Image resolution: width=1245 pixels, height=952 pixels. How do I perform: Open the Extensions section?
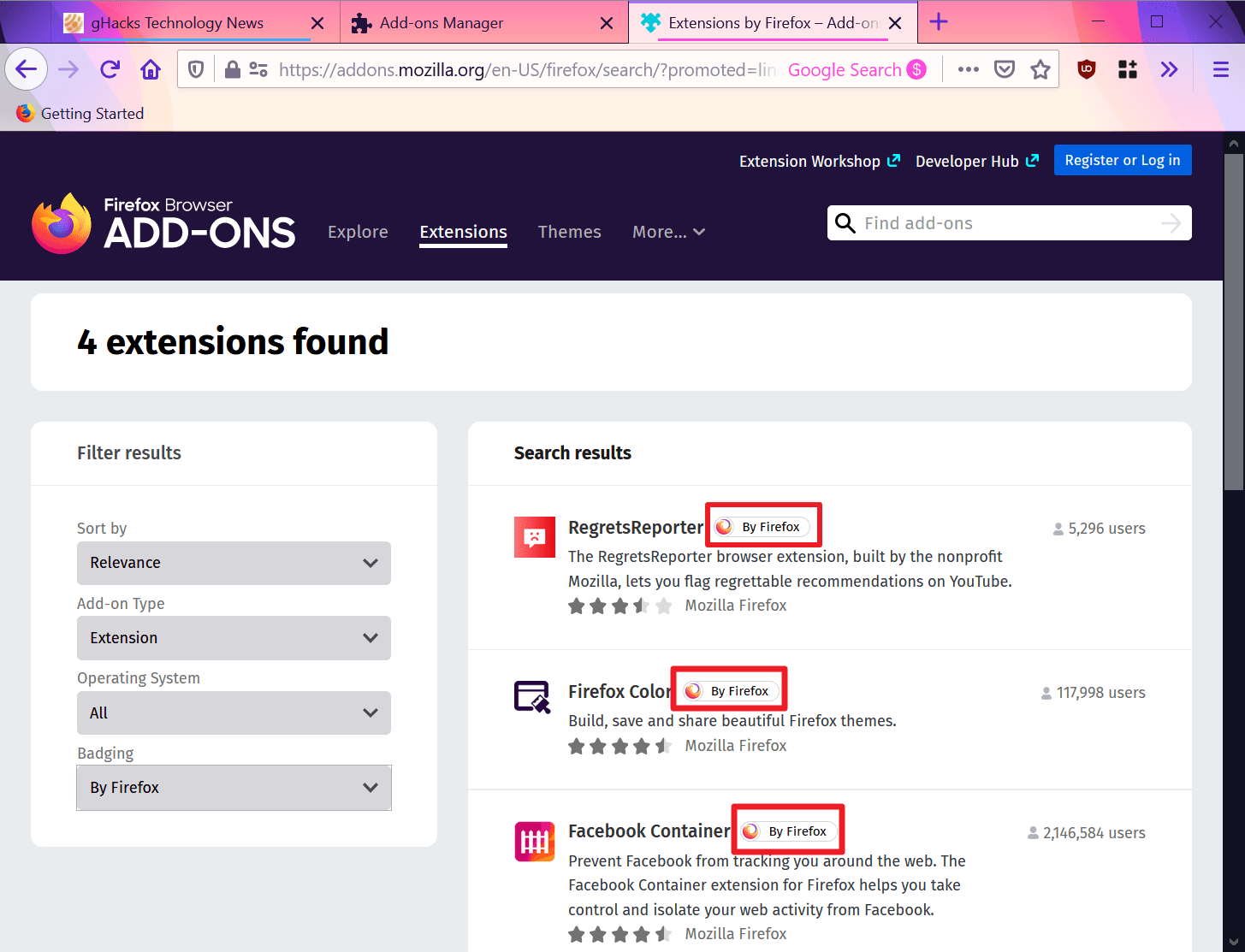tap(463, 232)
